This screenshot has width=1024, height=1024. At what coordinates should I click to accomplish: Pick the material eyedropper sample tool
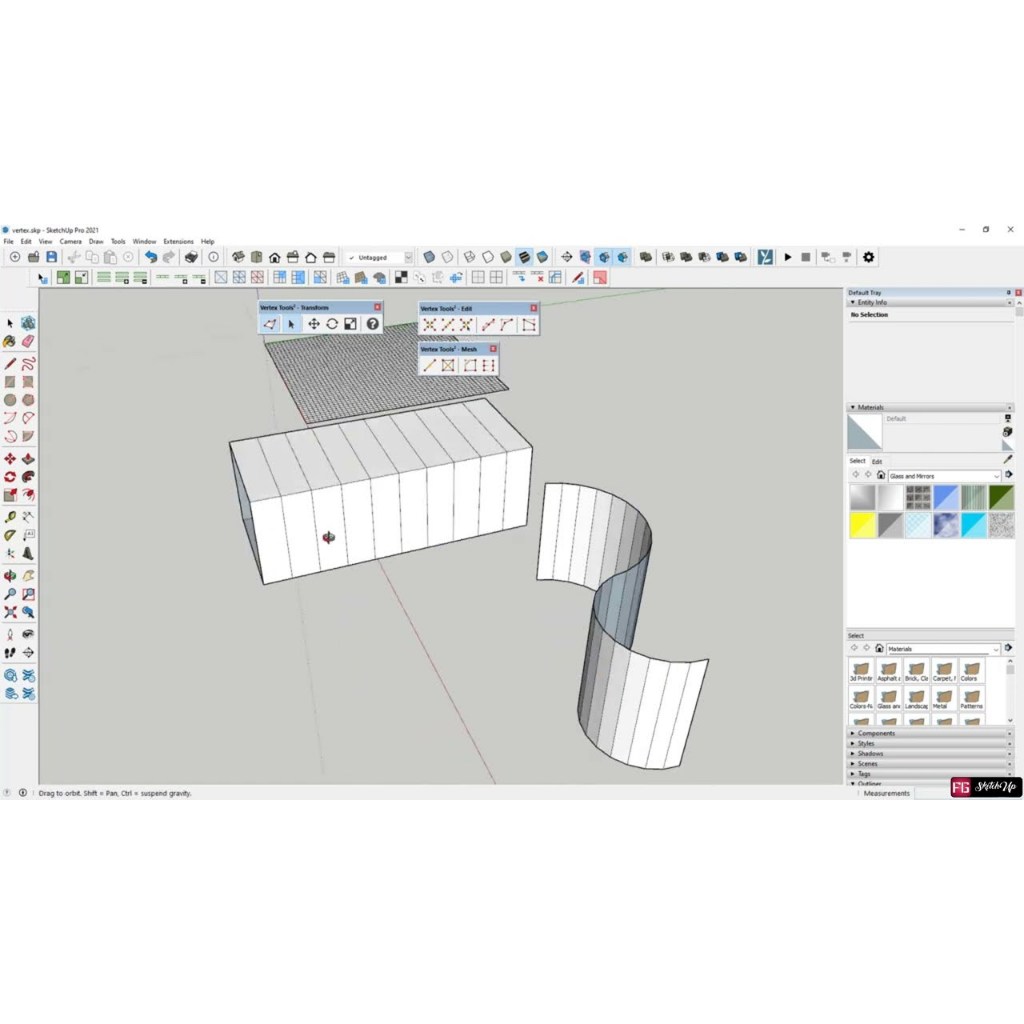pyautogui.click(x=1008, y=459)
